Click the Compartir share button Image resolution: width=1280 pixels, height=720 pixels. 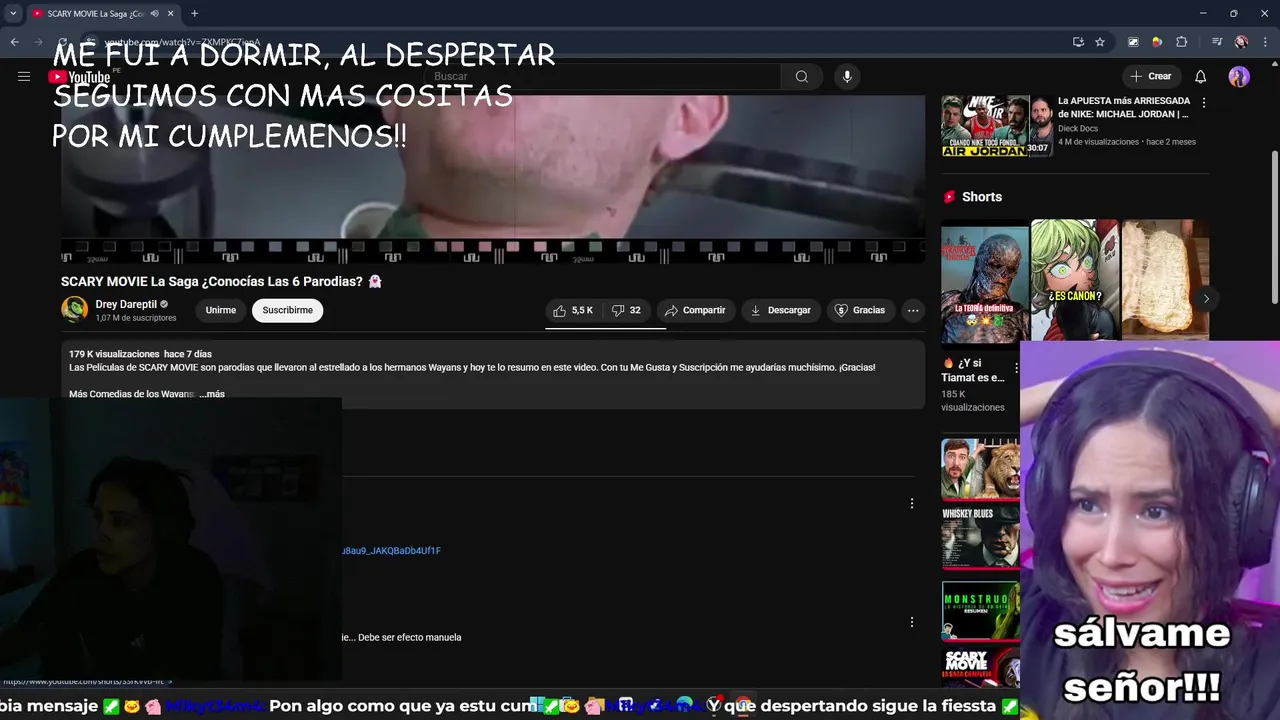point(695,310)
